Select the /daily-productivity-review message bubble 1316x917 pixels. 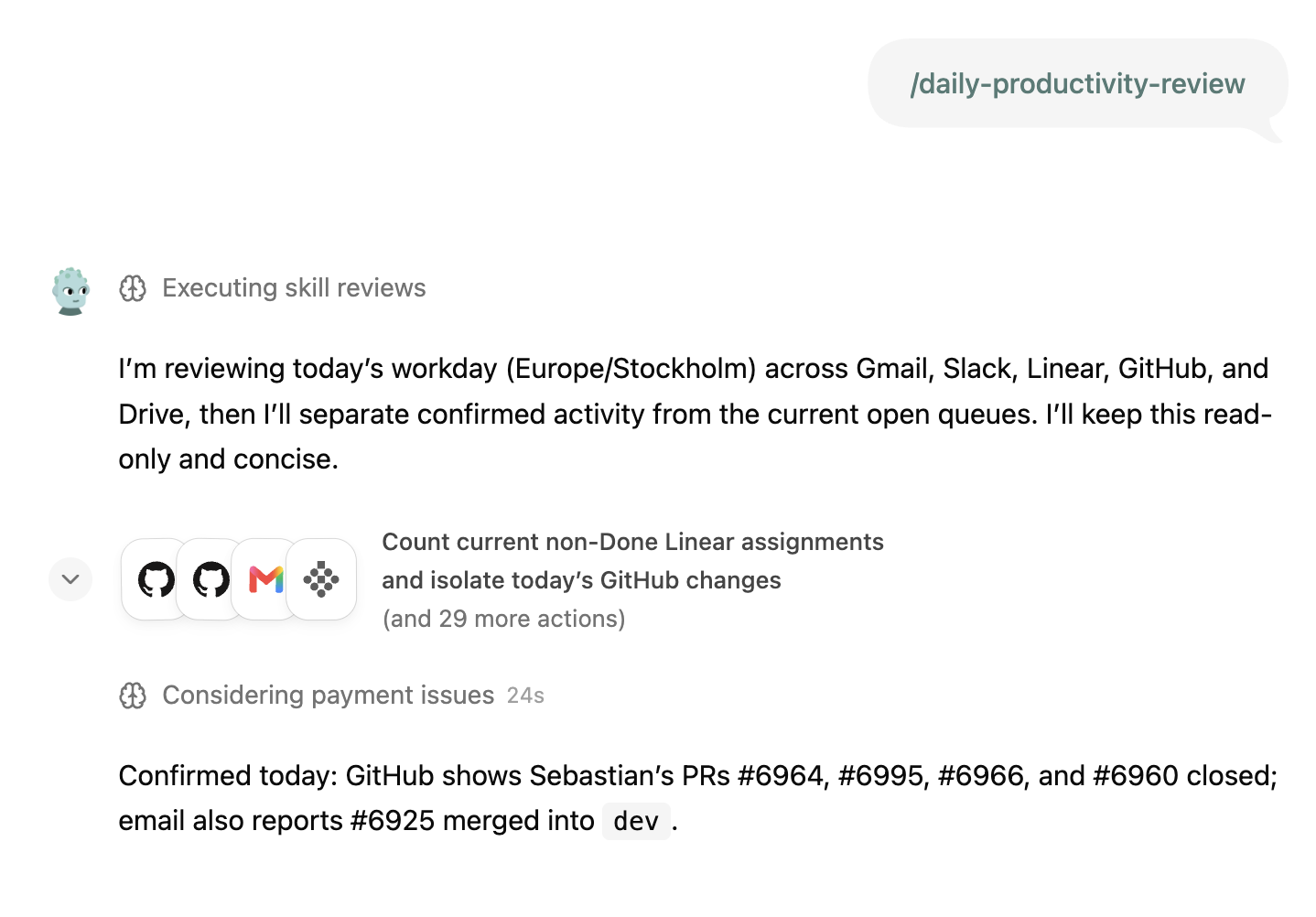click(x=1077, y=84)
